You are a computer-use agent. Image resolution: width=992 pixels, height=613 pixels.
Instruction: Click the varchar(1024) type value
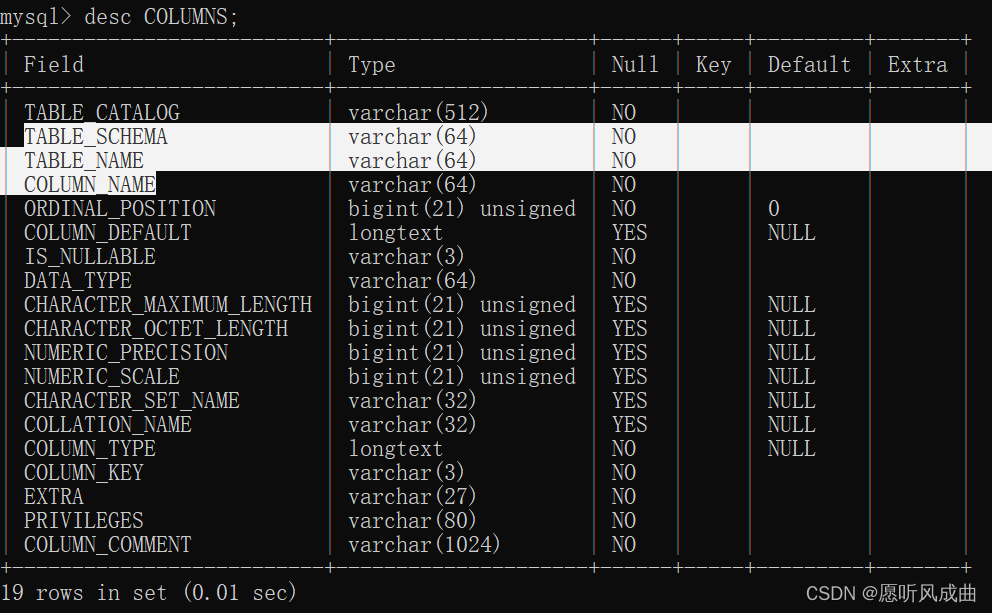(x=425, y=545)
